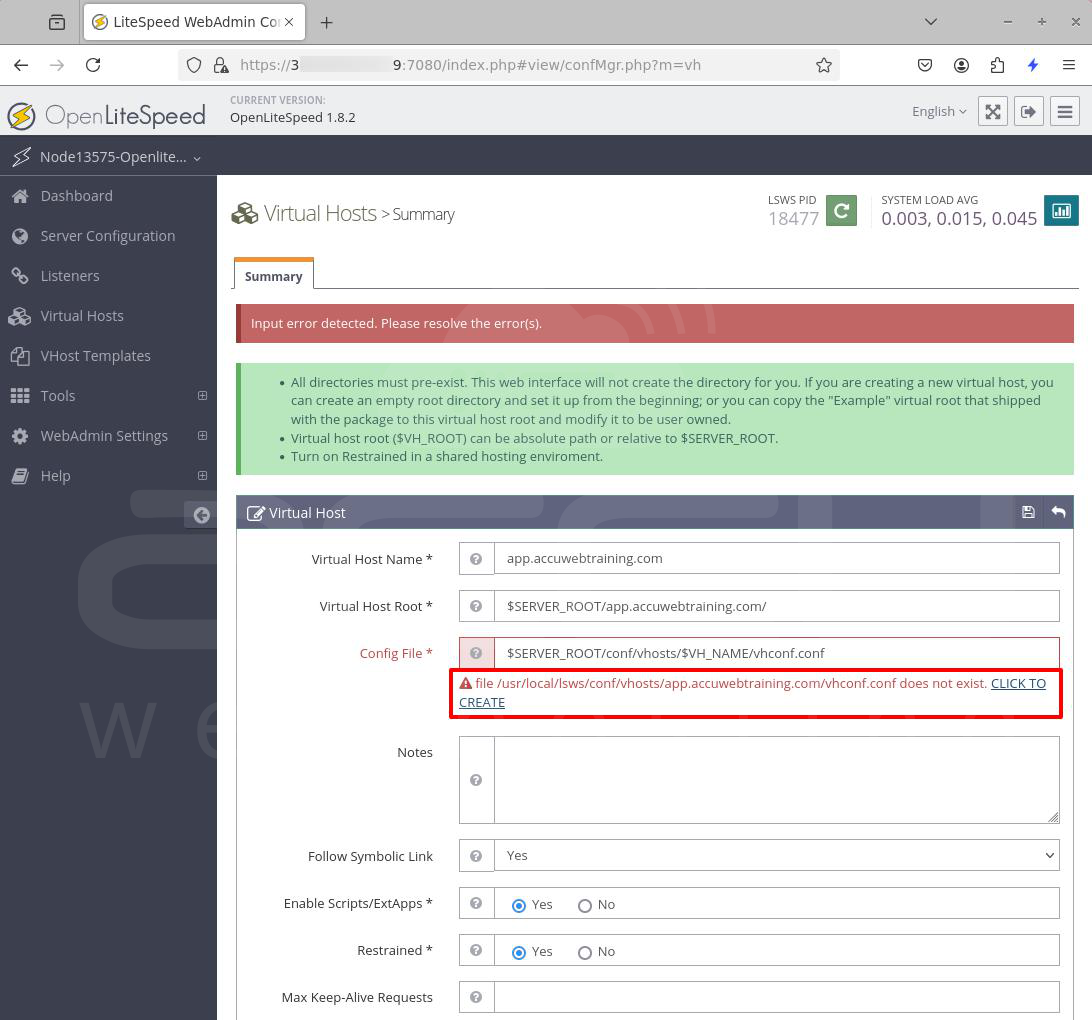1092x1020 pixels.
Task: Click green graceful restart icon
Action: tap(841, 210)
